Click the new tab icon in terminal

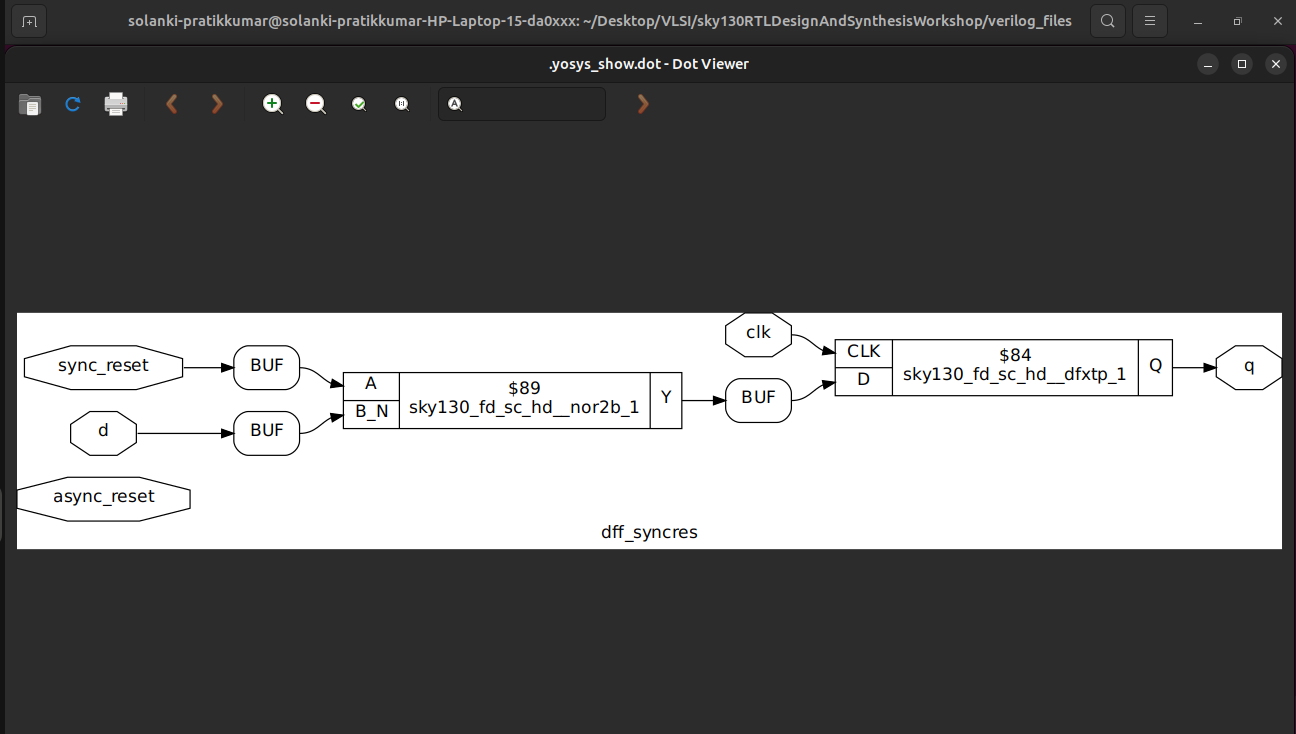(x=28, y=20)
